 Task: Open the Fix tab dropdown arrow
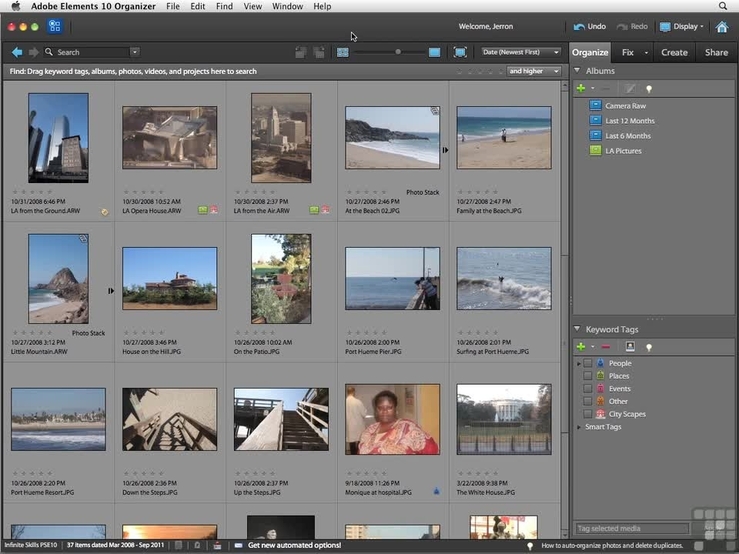pos(646,53)
